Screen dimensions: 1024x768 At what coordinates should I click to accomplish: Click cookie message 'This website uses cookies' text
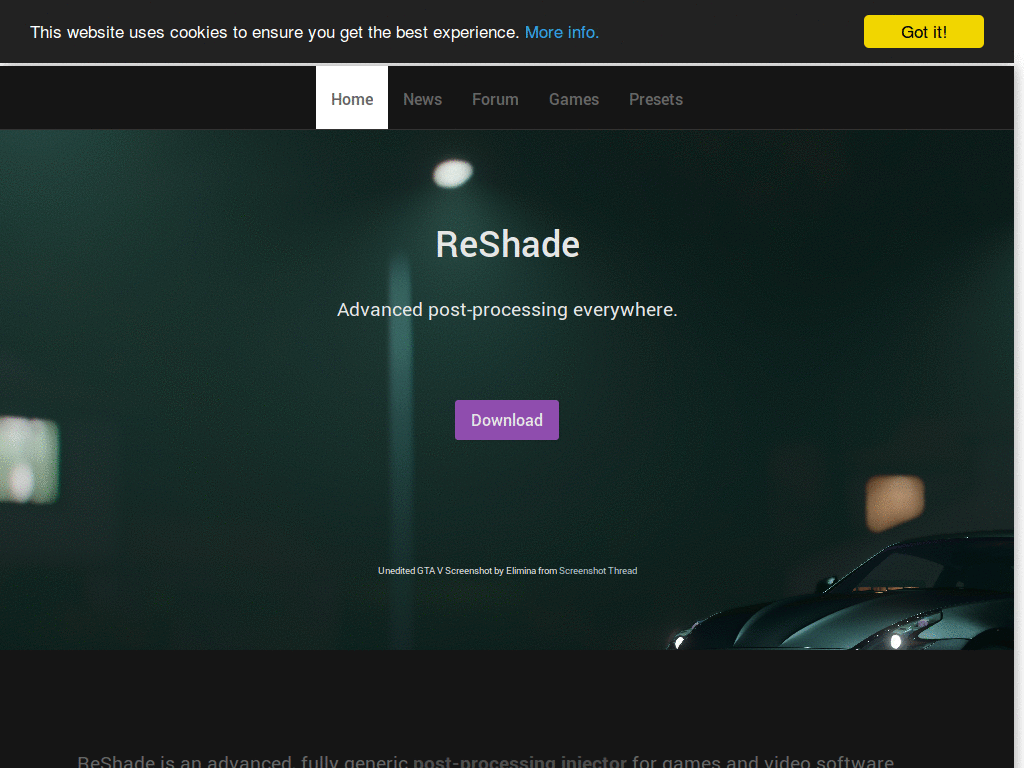[x=129, y=32]
